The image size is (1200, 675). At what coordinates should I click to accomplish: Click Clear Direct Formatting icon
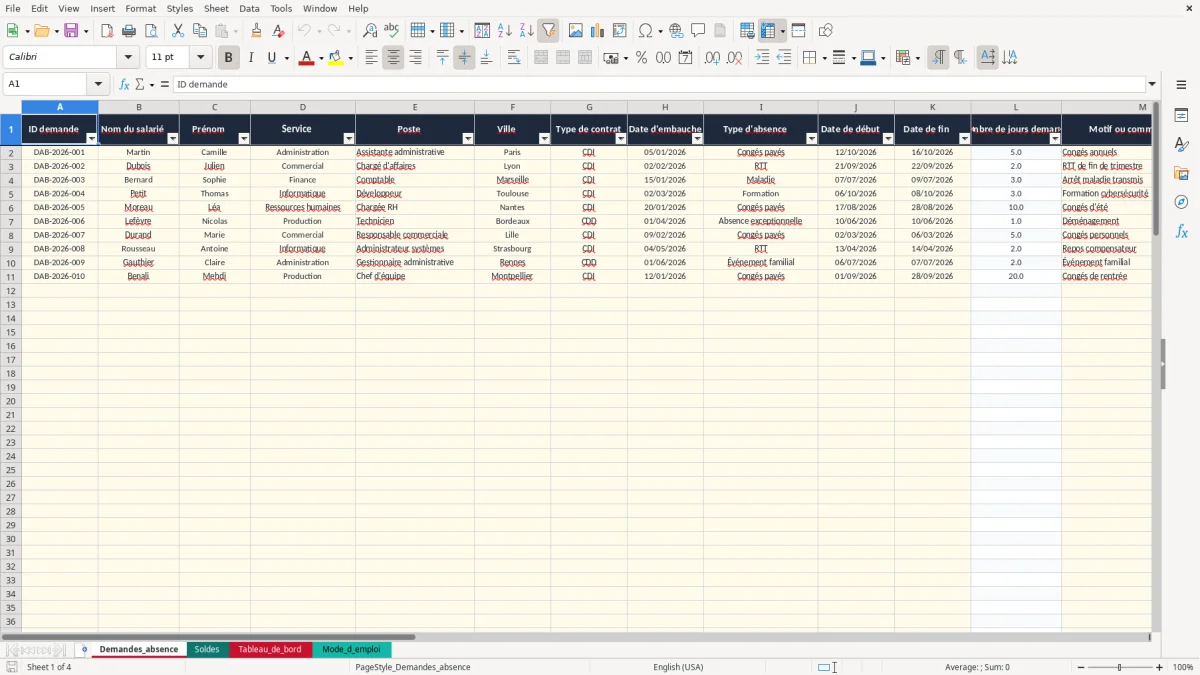pos(279,31)
